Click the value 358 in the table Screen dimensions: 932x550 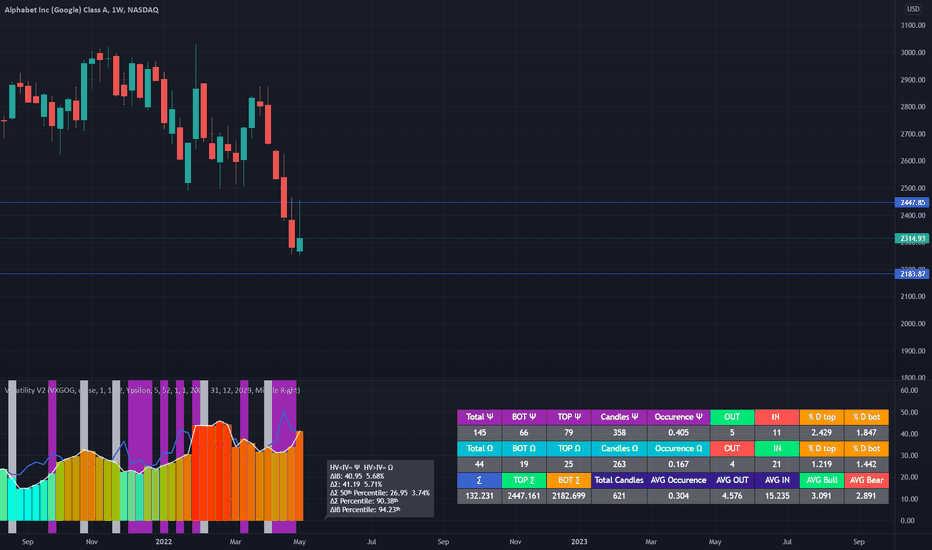point(619,433)
